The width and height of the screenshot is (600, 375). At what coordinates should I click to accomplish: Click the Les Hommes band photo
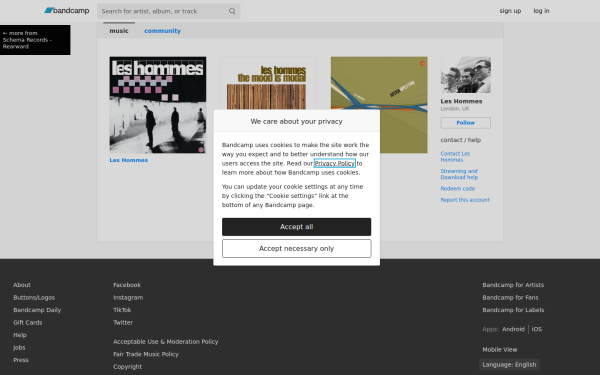point(466,75)
